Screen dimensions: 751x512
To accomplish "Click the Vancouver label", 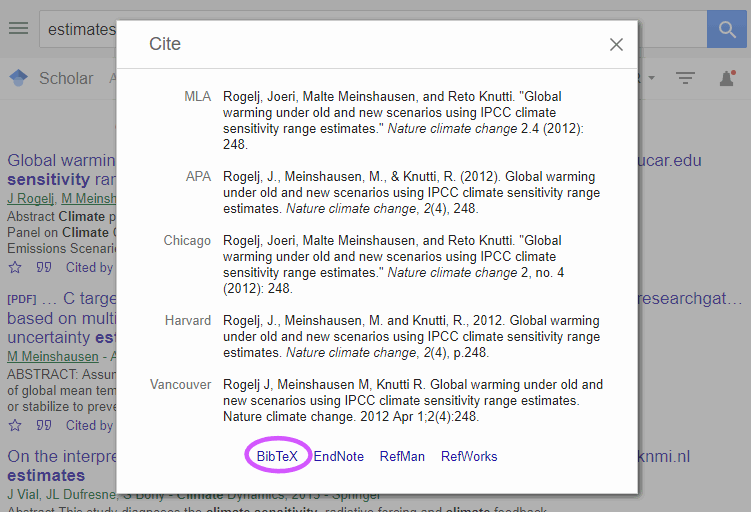I will (180, 384).
